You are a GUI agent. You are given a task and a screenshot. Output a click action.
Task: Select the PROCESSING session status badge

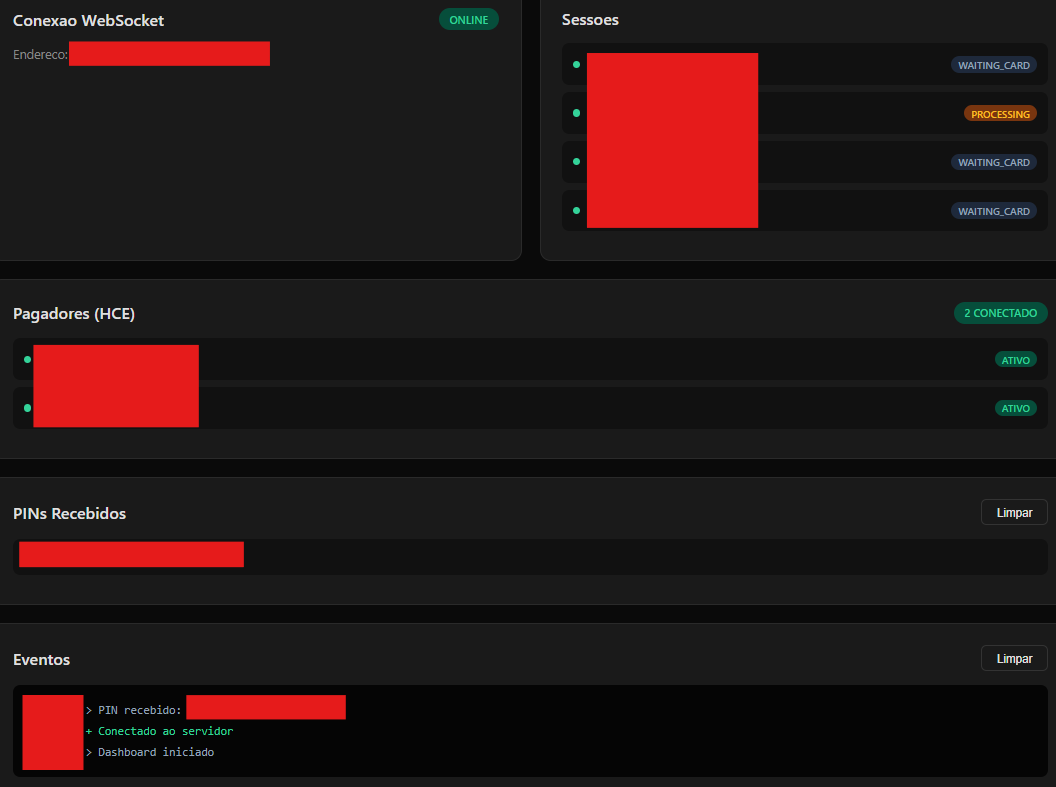point(1000,114)
